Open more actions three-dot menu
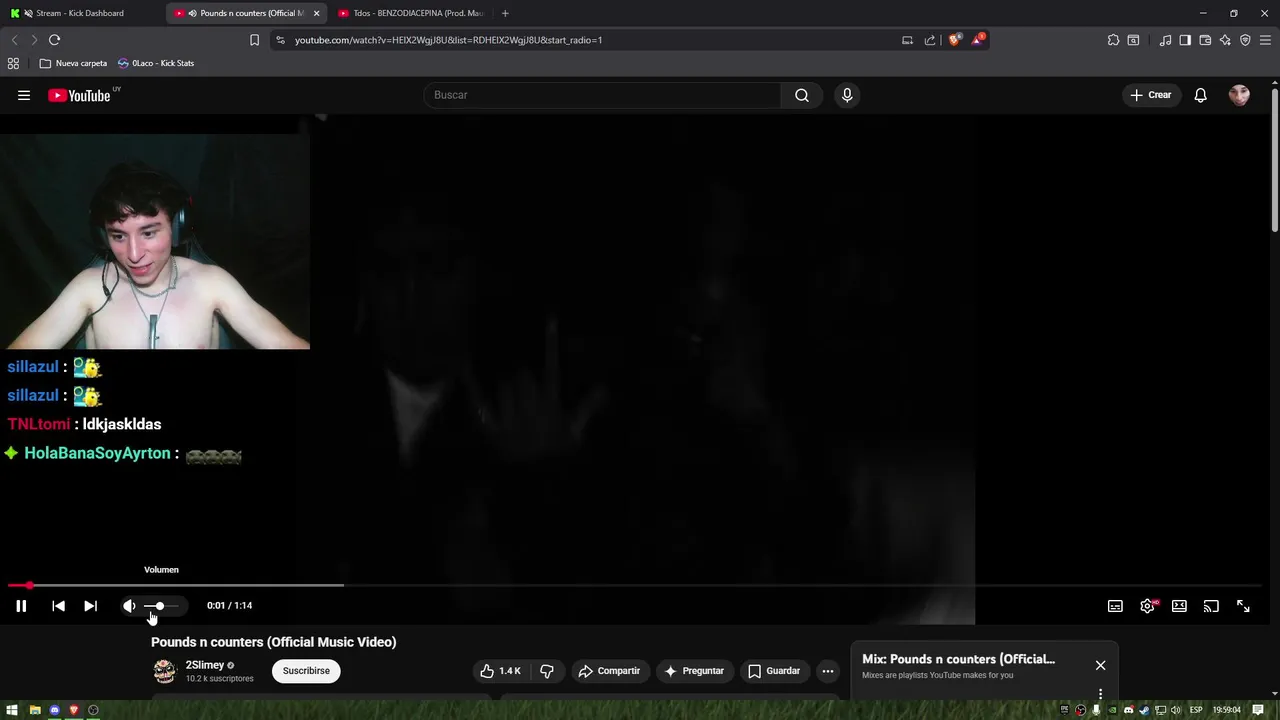 click(828, 671)
